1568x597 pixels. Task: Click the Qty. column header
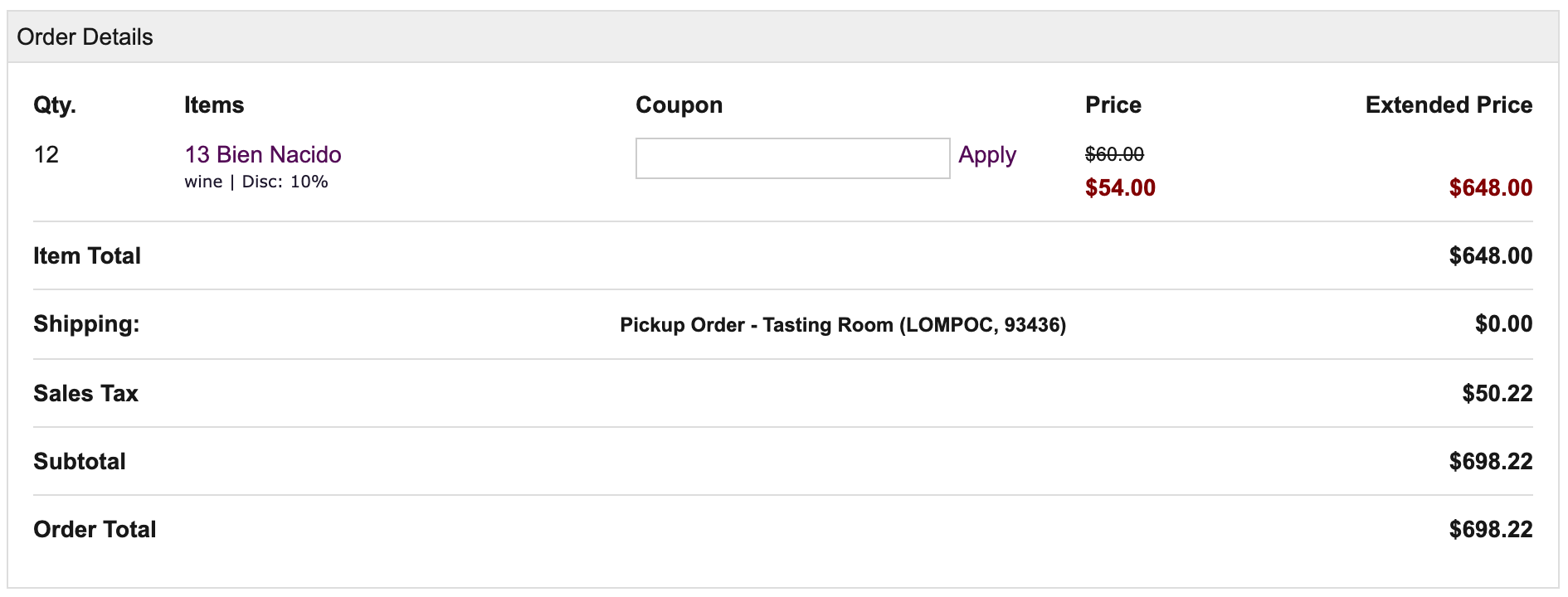[55, 105]
